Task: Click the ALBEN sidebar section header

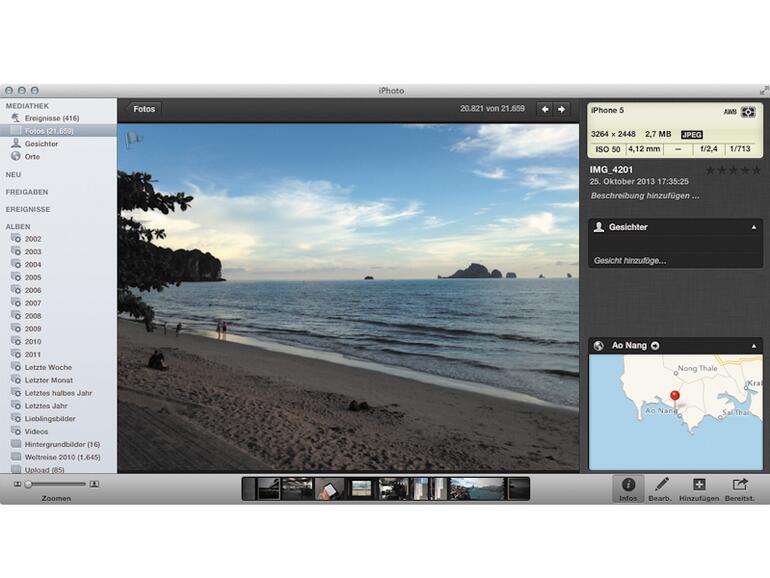Action: tap(18, 226)
